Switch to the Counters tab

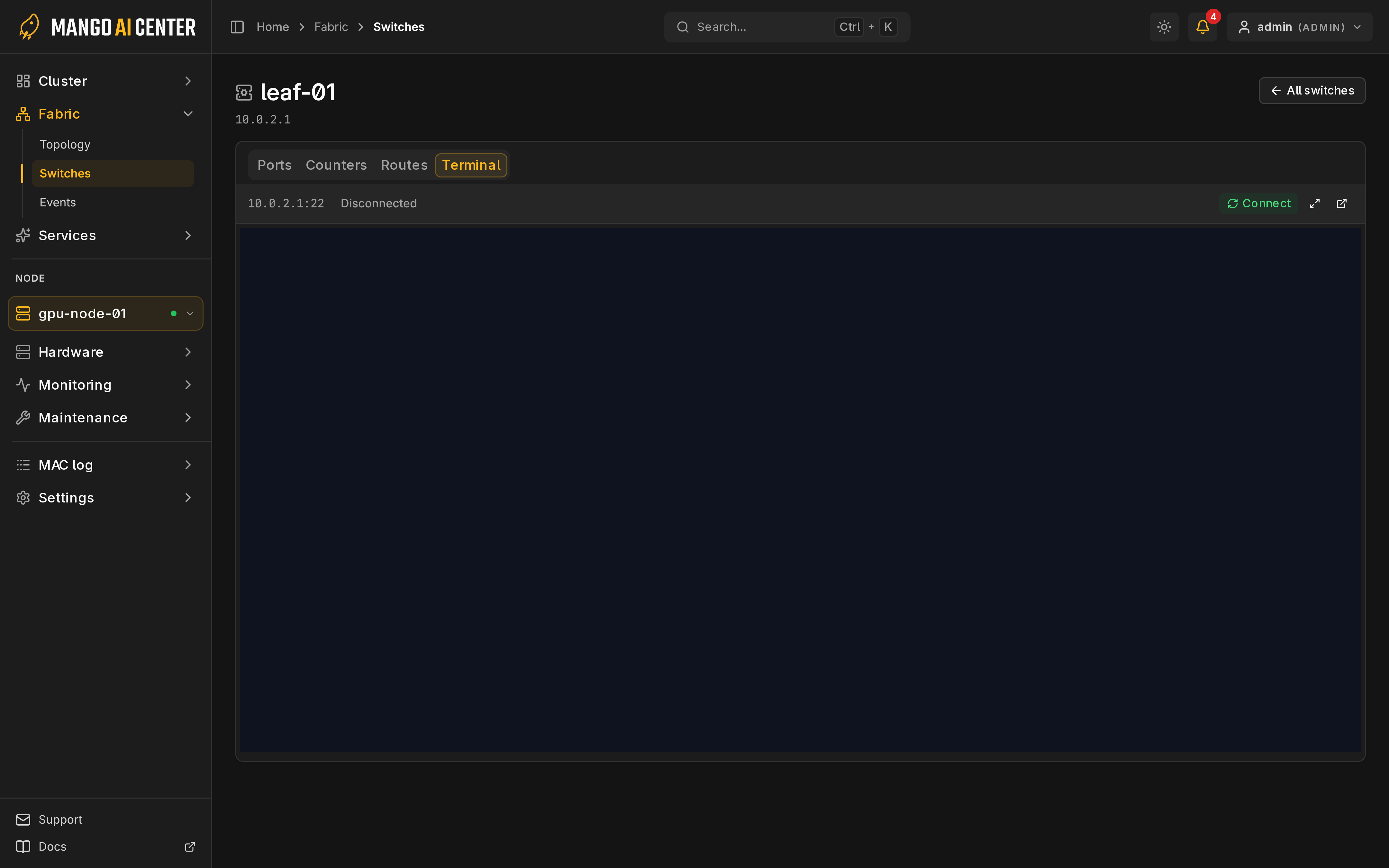[x=336, y=165]
